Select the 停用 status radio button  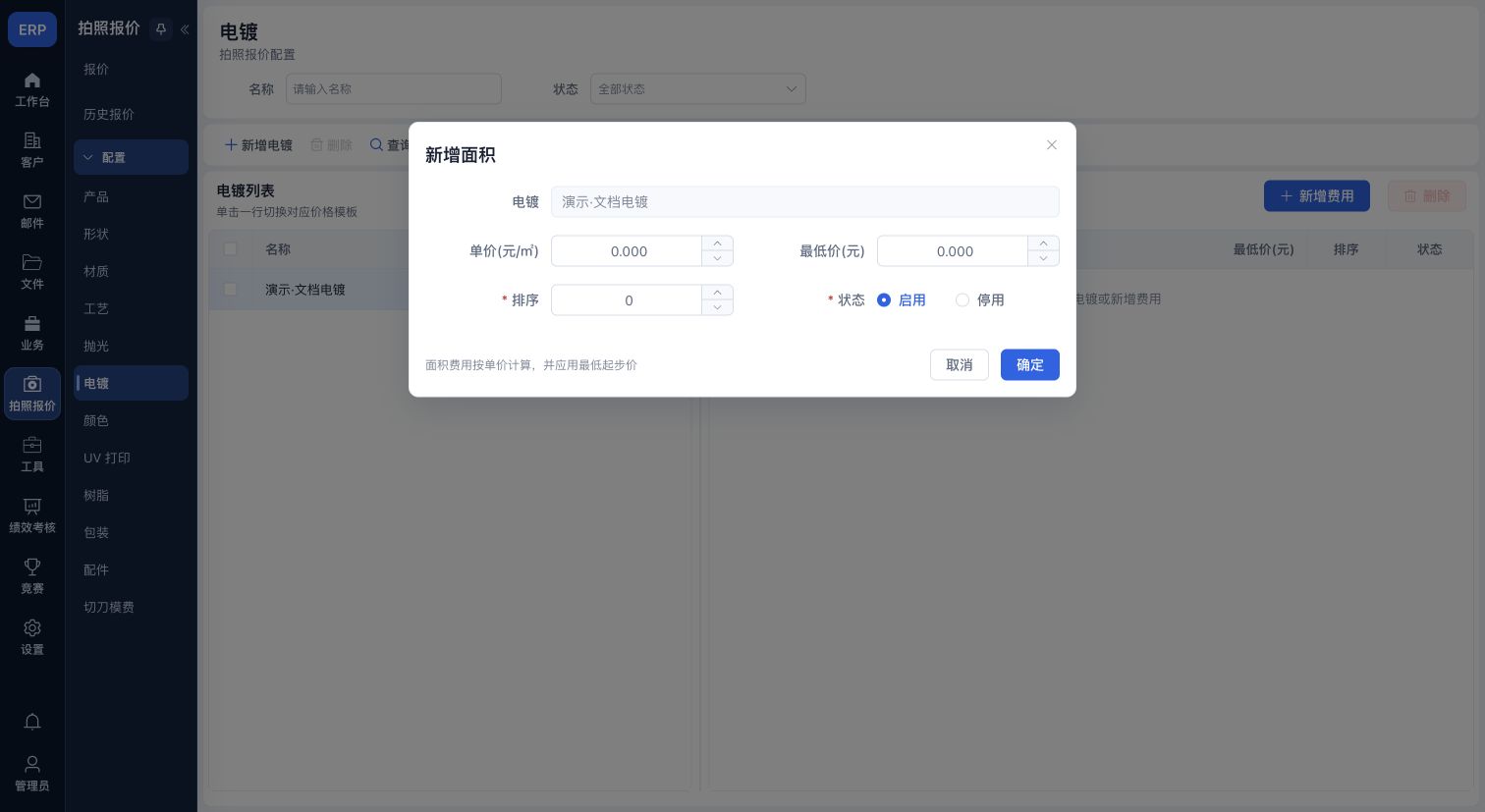click(x=962, y=300)
